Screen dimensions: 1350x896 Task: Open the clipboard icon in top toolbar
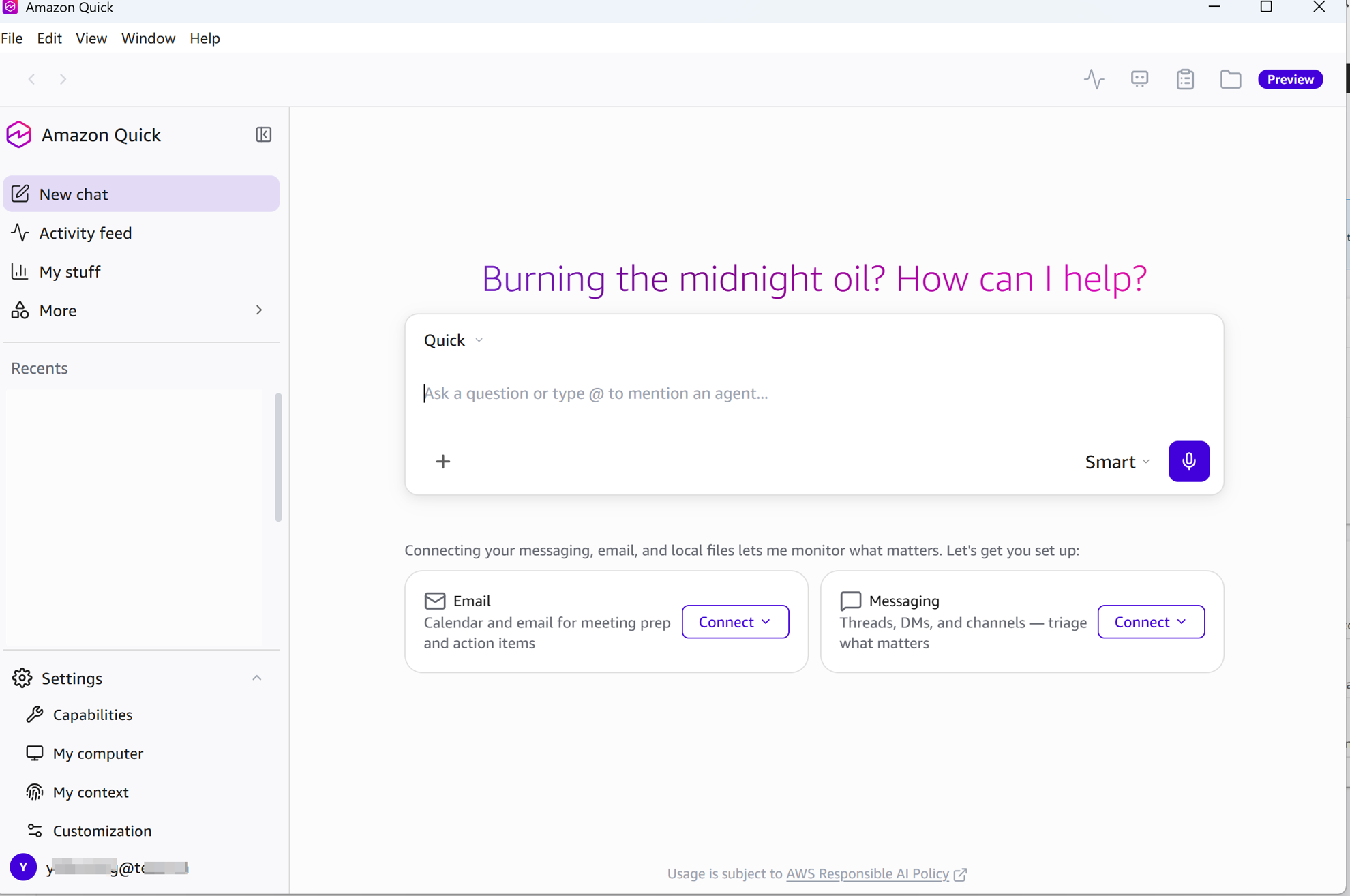pos(1185,79)
